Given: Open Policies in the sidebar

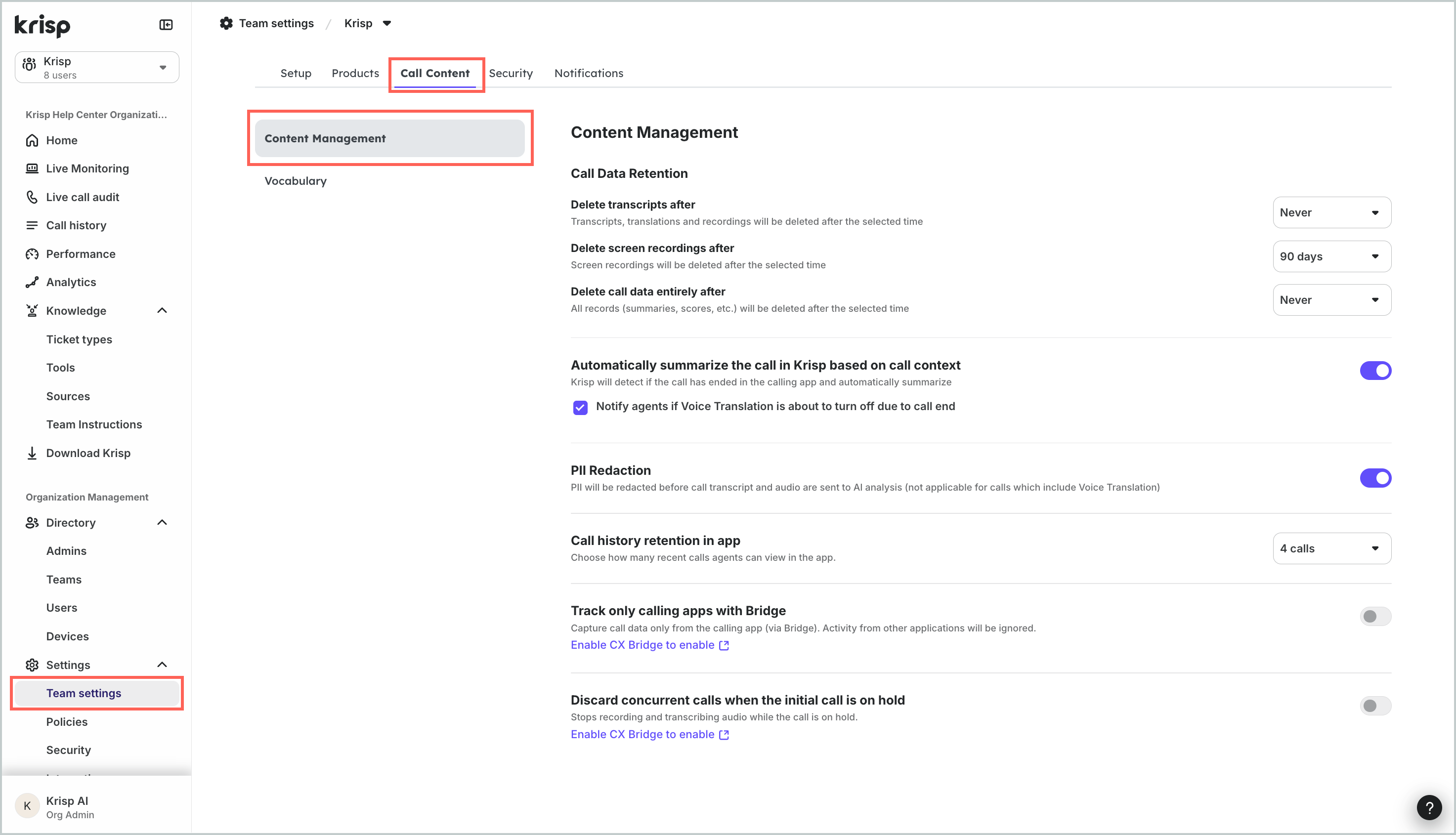Looking at the screenshot, I should (x=67, y=722).
